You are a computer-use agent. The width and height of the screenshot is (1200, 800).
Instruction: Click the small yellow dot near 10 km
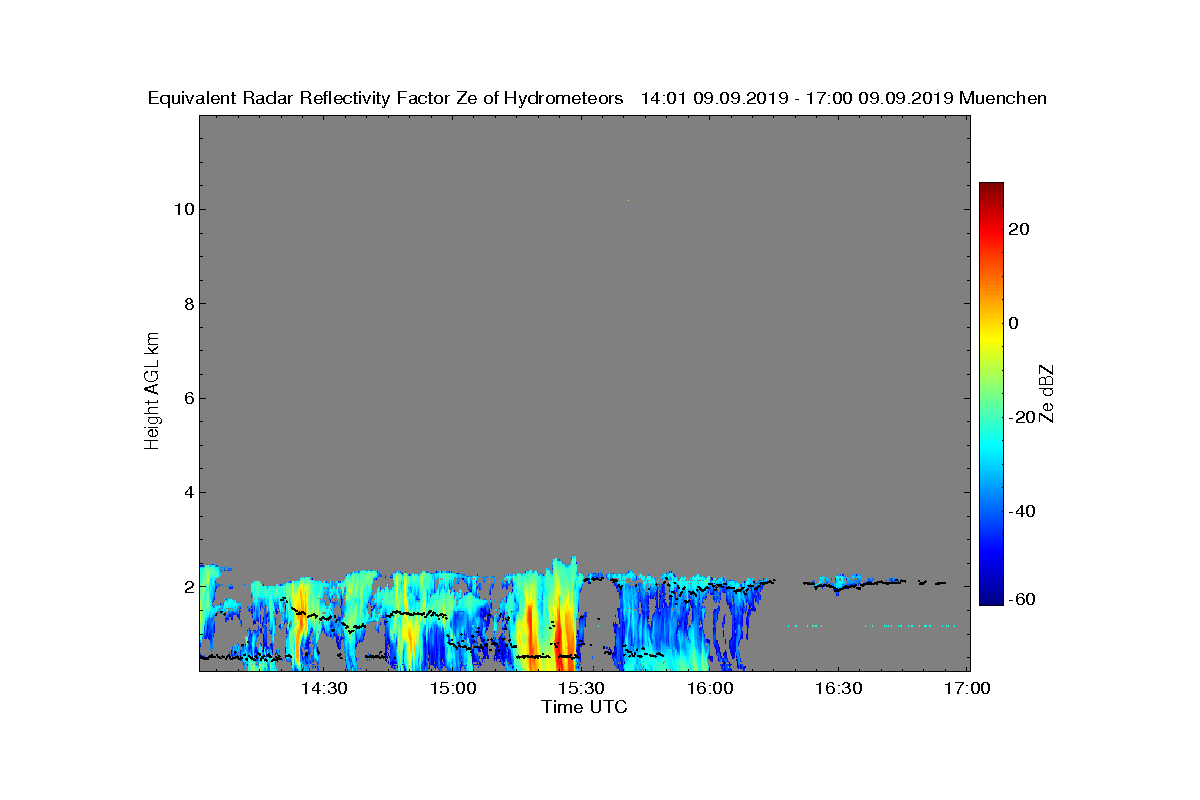click(628, 201)
